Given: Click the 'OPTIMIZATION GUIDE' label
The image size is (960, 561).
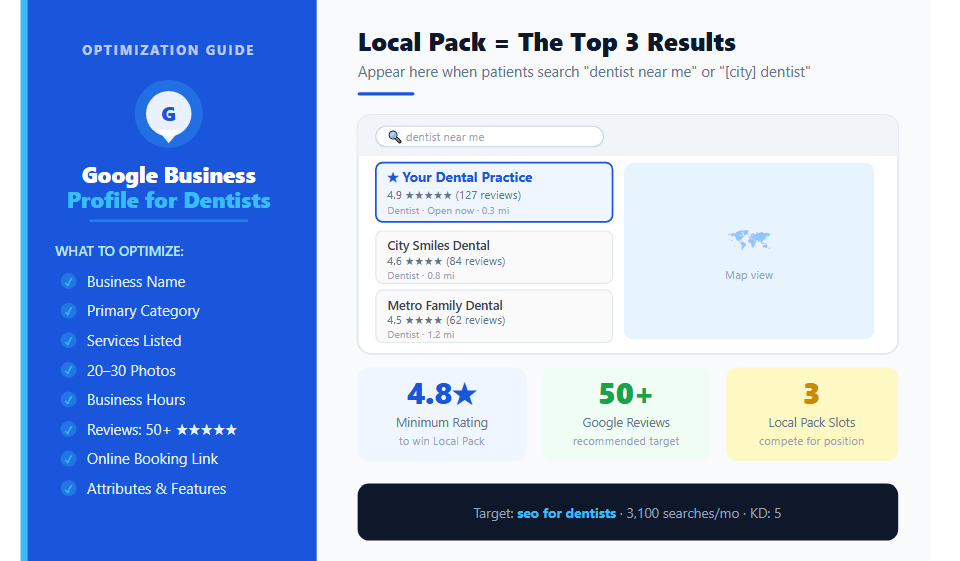Looking at the screenshot, I should click(x=168, y=50).
